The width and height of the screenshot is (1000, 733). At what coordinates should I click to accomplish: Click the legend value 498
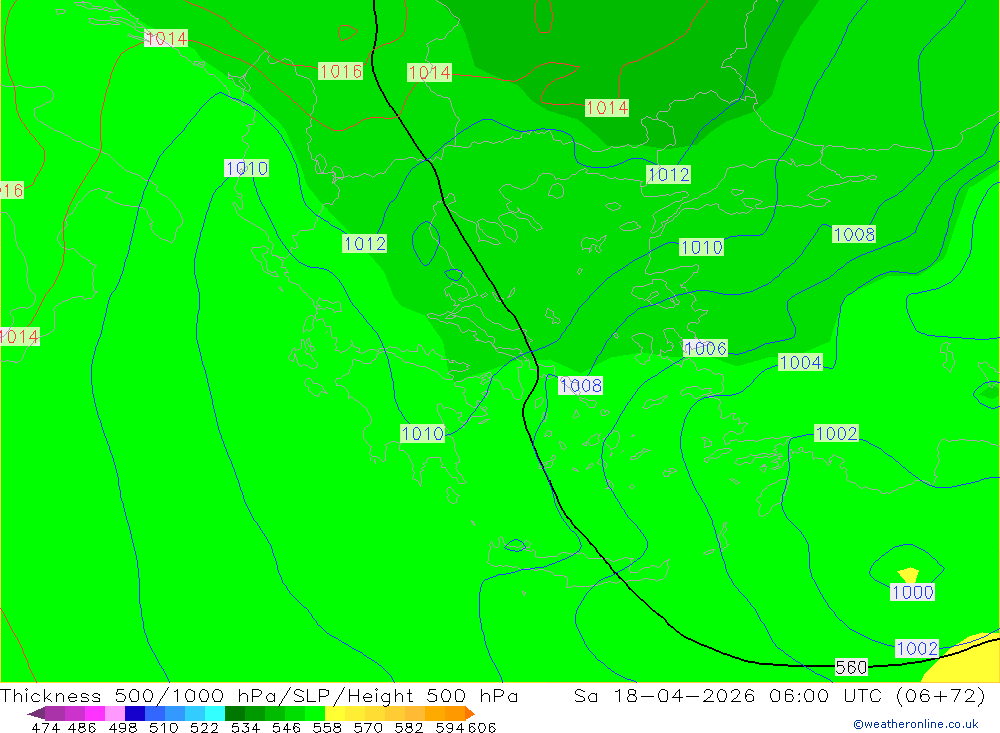click(122, 727)
